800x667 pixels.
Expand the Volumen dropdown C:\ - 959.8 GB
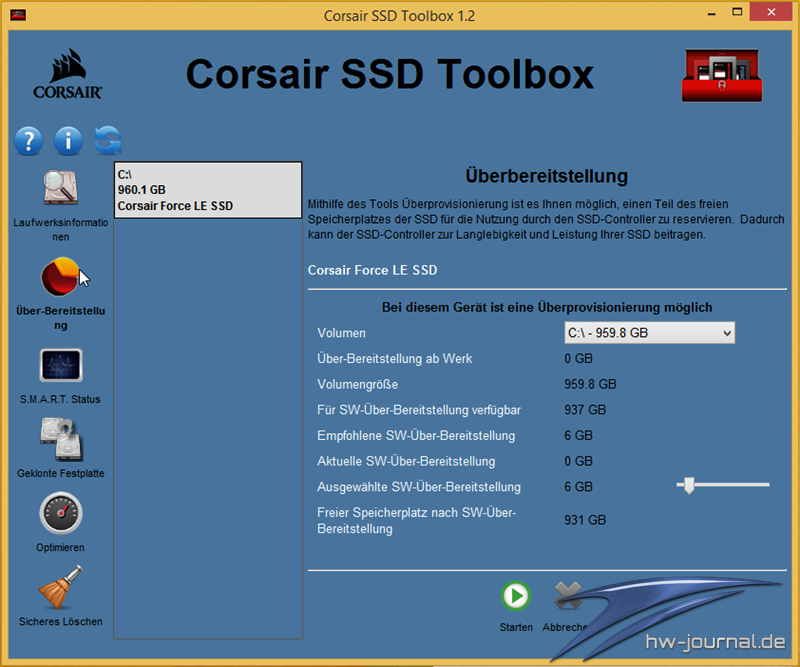(649, 333)
